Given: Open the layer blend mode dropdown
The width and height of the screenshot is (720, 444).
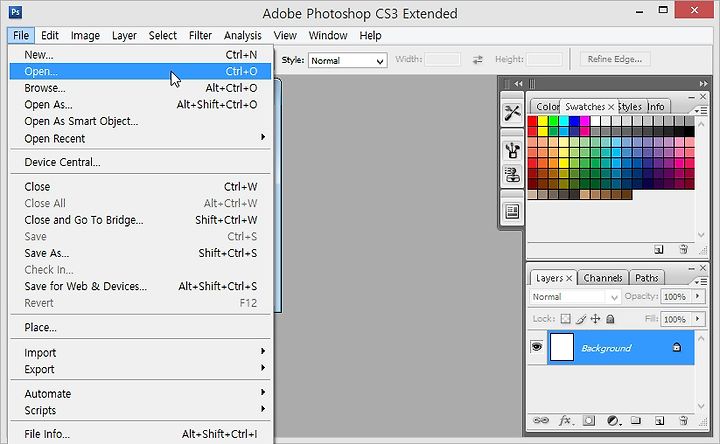Looking at the screenshot, I should tap(575, 297).
